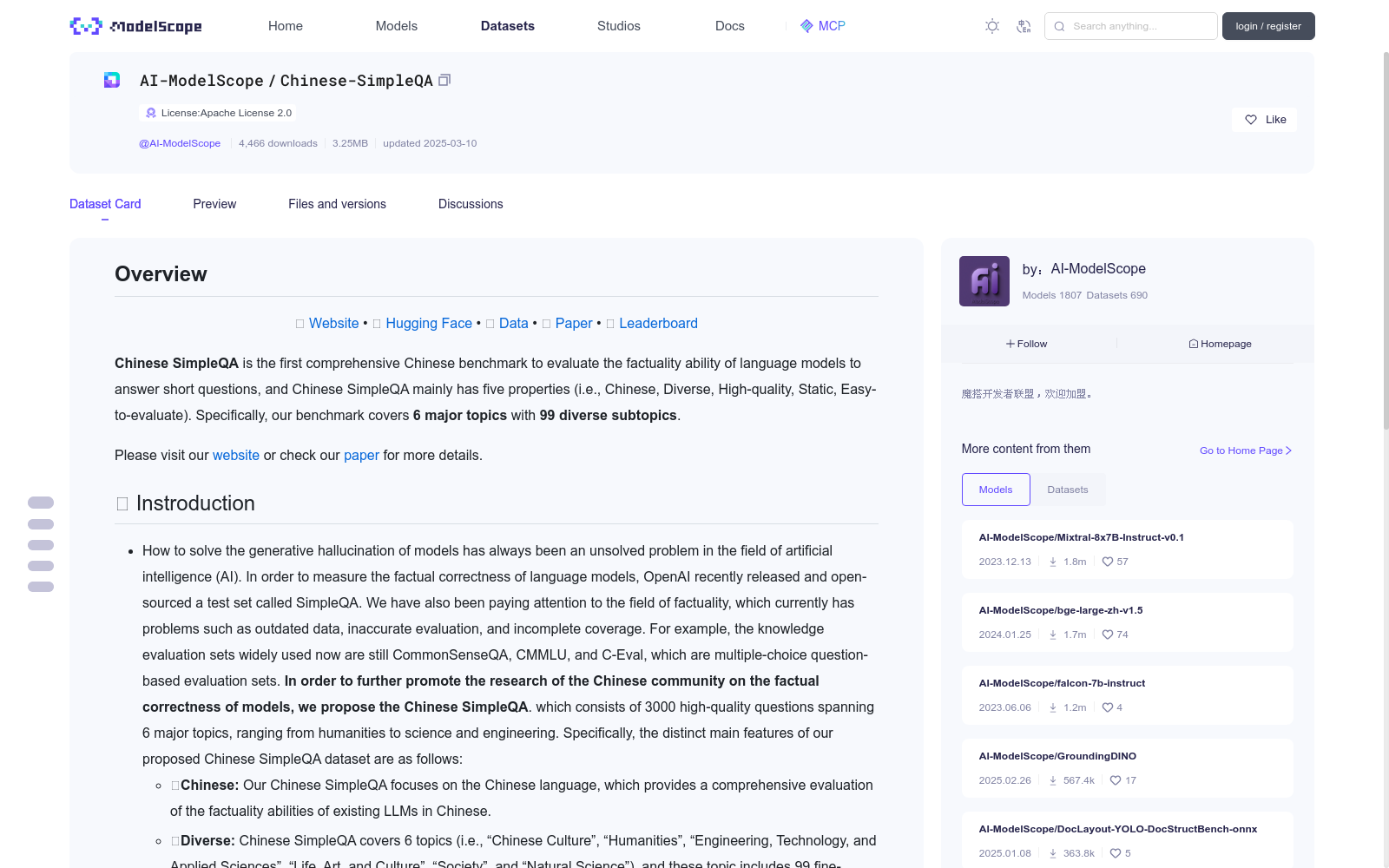Click the license badge icon
1389x868 pixels.
(x=151, y=113)
